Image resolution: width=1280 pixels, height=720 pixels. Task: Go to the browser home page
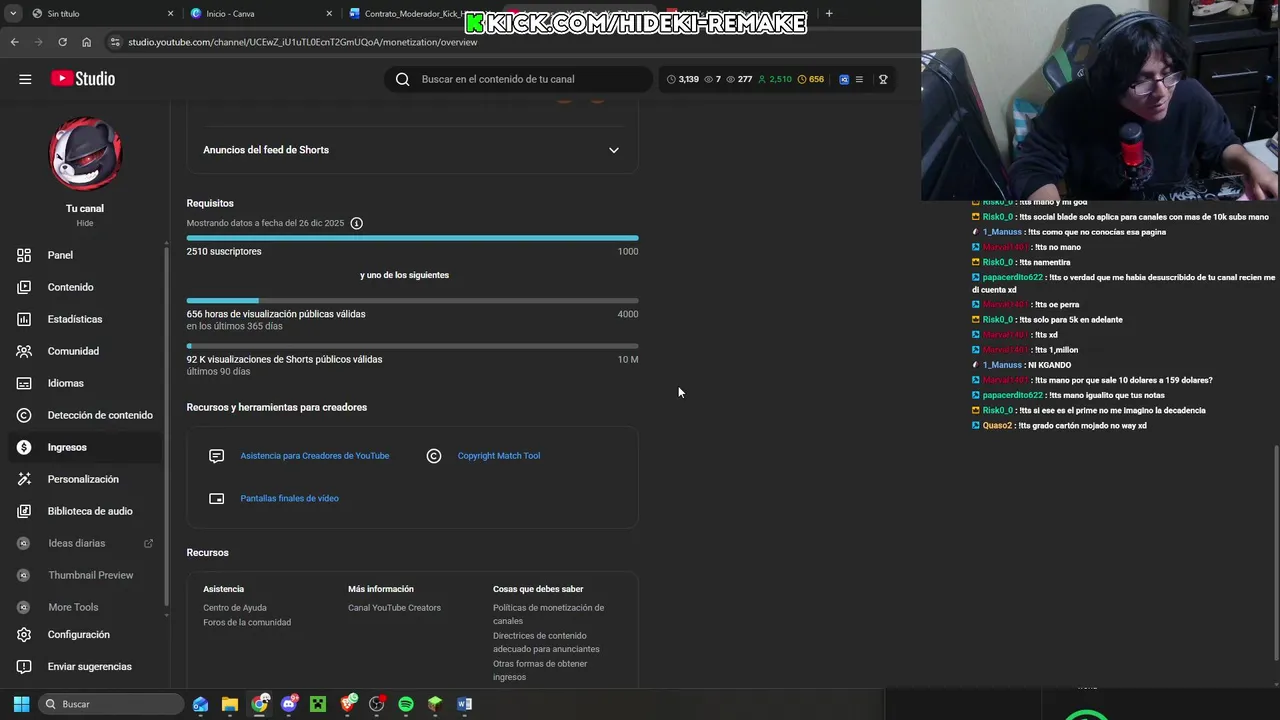(x=86, y=42)
